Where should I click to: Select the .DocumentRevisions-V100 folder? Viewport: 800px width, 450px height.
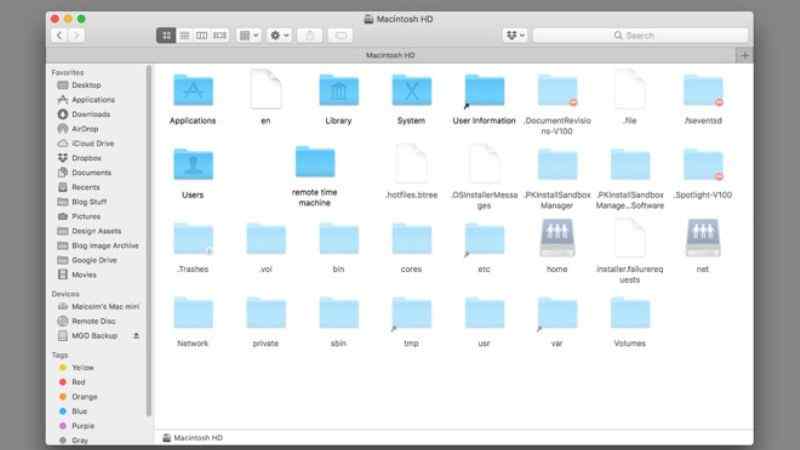click(557, 90)
